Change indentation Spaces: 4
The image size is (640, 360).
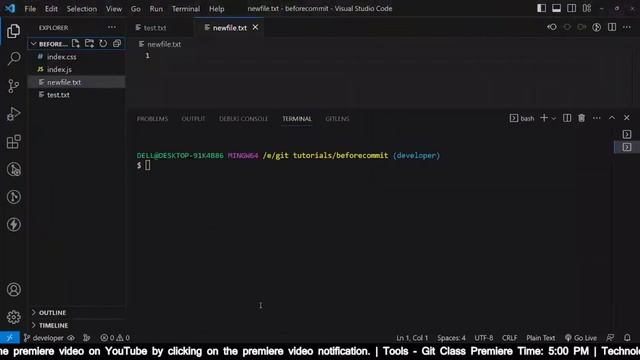pos(451,338)
